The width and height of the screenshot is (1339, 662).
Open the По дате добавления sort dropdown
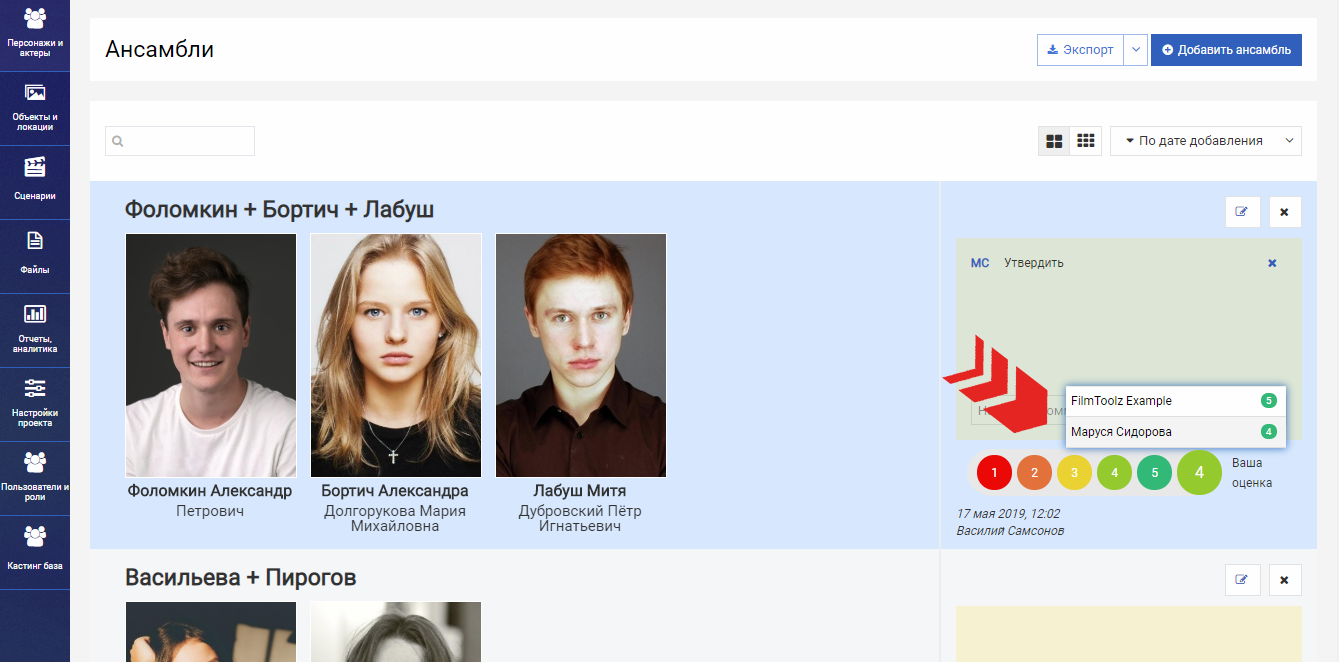click(x=1206, y=141)
